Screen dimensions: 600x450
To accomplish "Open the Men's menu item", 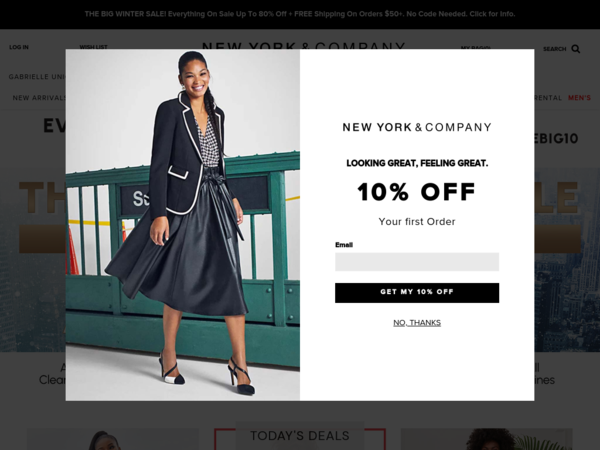I will coord(579,98).
